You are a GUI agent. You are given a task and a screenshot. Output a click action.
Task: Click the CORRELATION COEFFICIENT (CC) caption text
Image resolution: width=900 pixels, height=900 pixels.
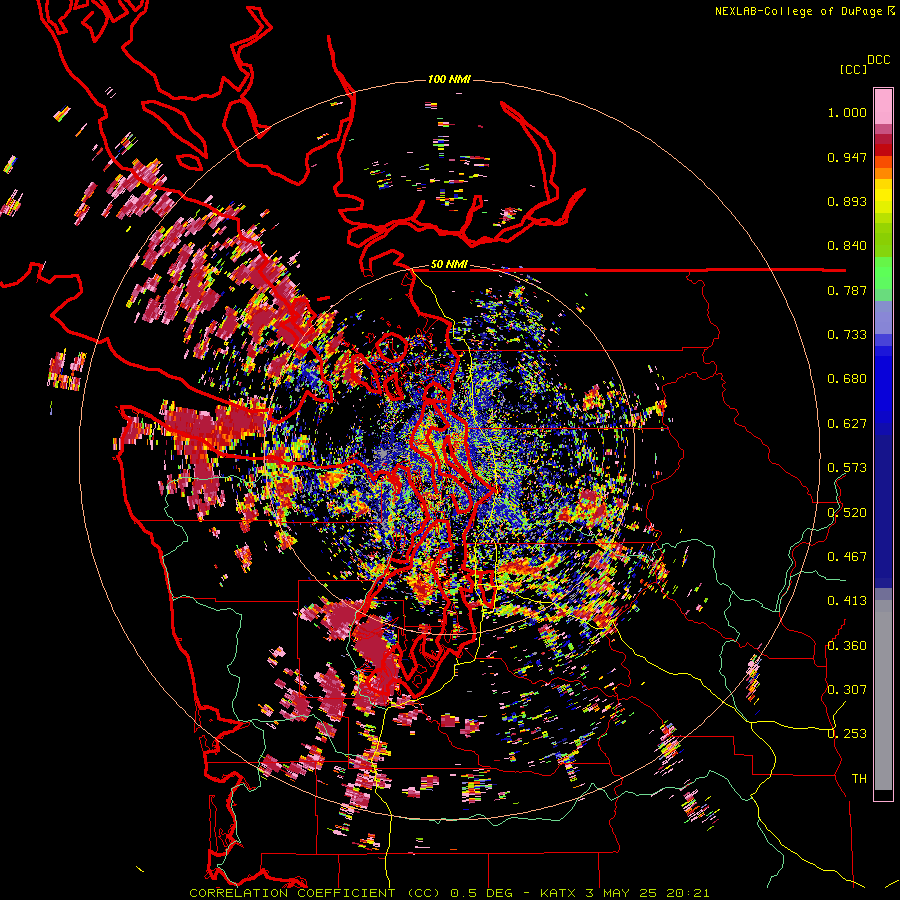point(315,893)
